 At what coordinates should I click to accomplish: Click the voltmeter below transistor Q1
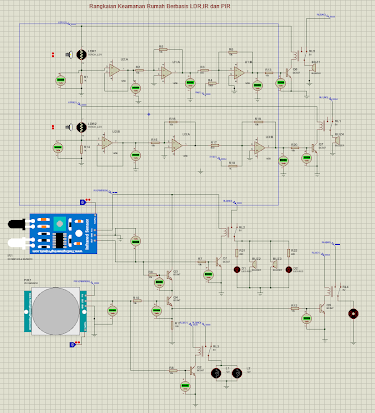click(x=208, y=275)
